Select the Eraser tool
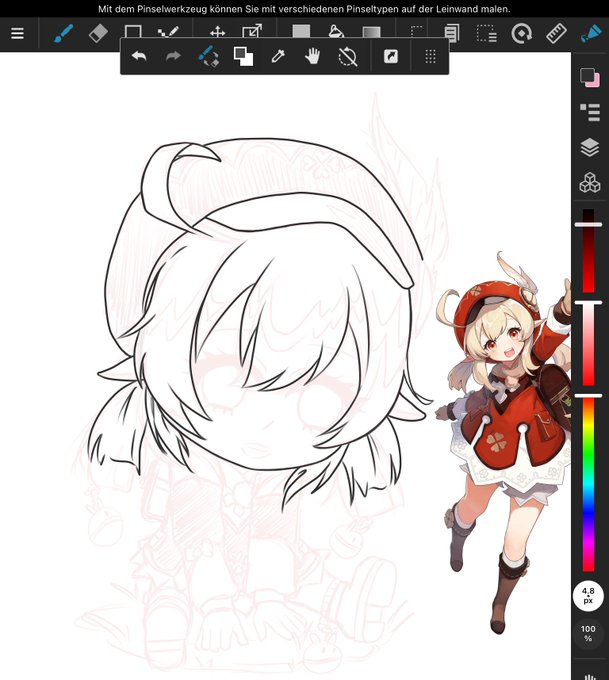The height and width of the screenshot is (680, 609). click(x=98, y=33)
